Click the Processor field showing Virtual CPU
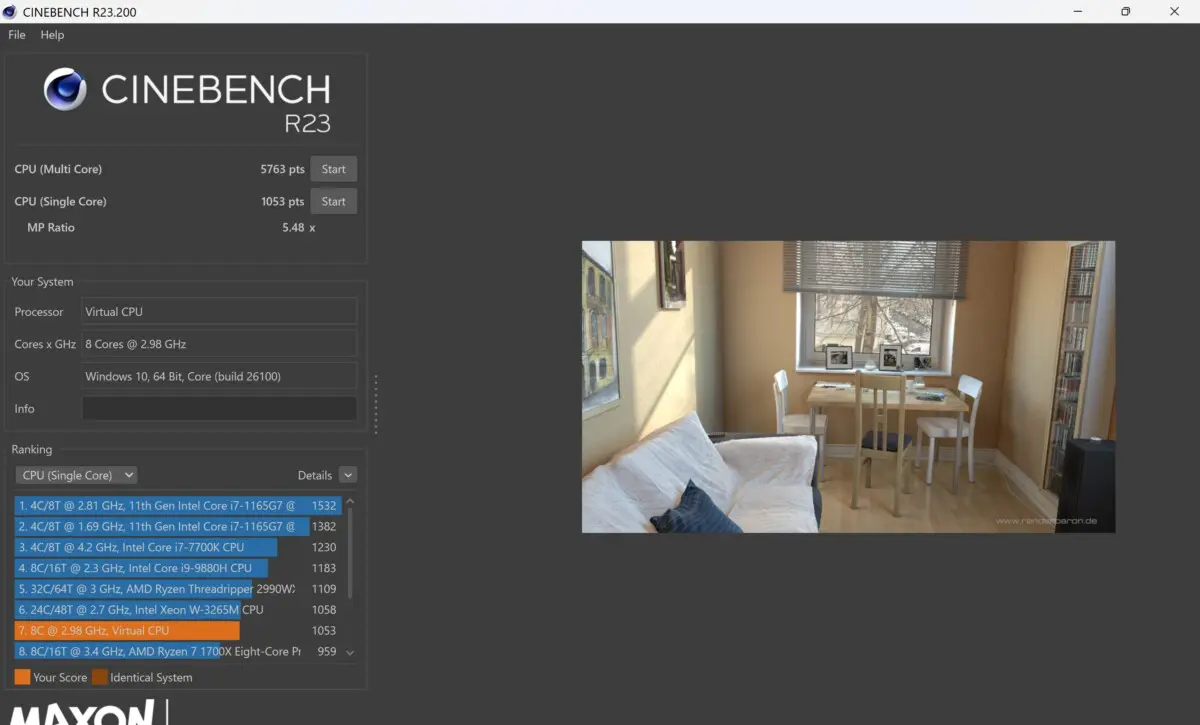The height and width of the screenshot is (725, 1200). coord(219,311)
